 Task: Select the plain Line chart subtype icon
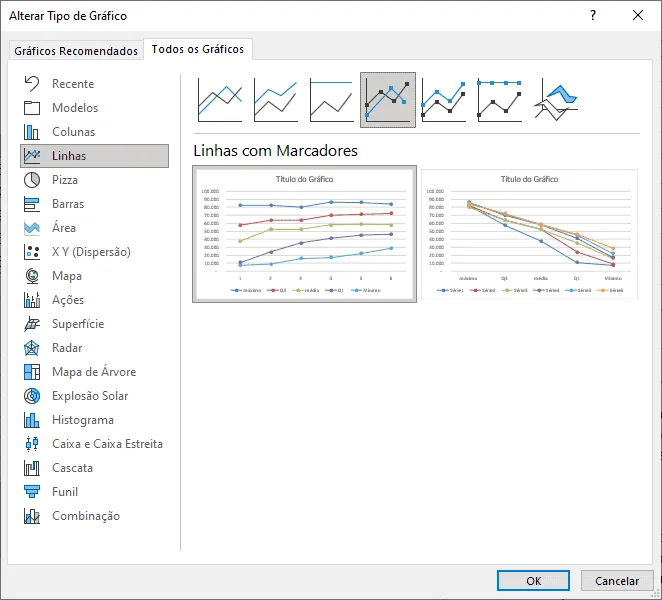tap(220, 100)
